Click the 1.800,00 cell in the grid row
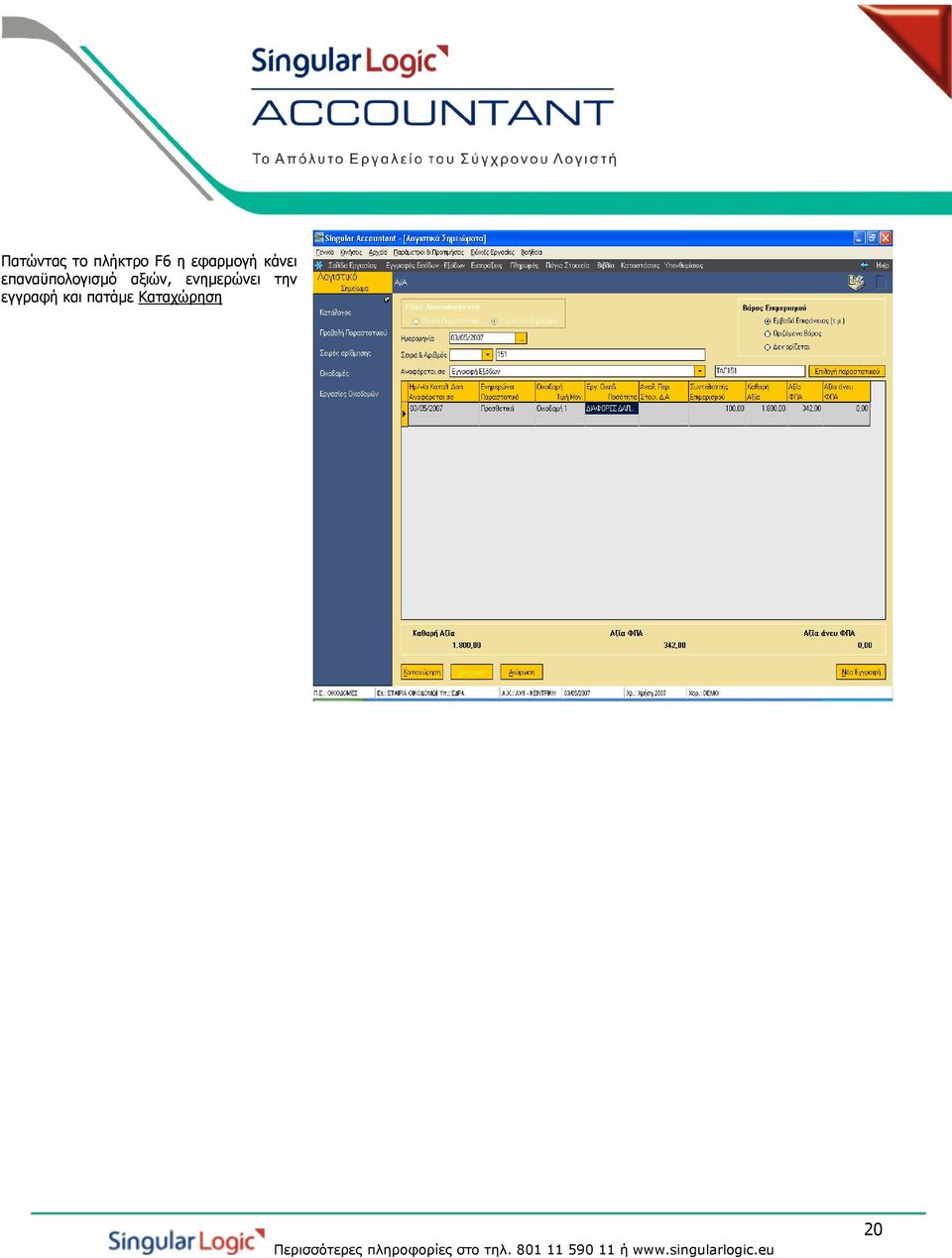This screenshot has height=1258, width=952. click(x=767, y=408)
